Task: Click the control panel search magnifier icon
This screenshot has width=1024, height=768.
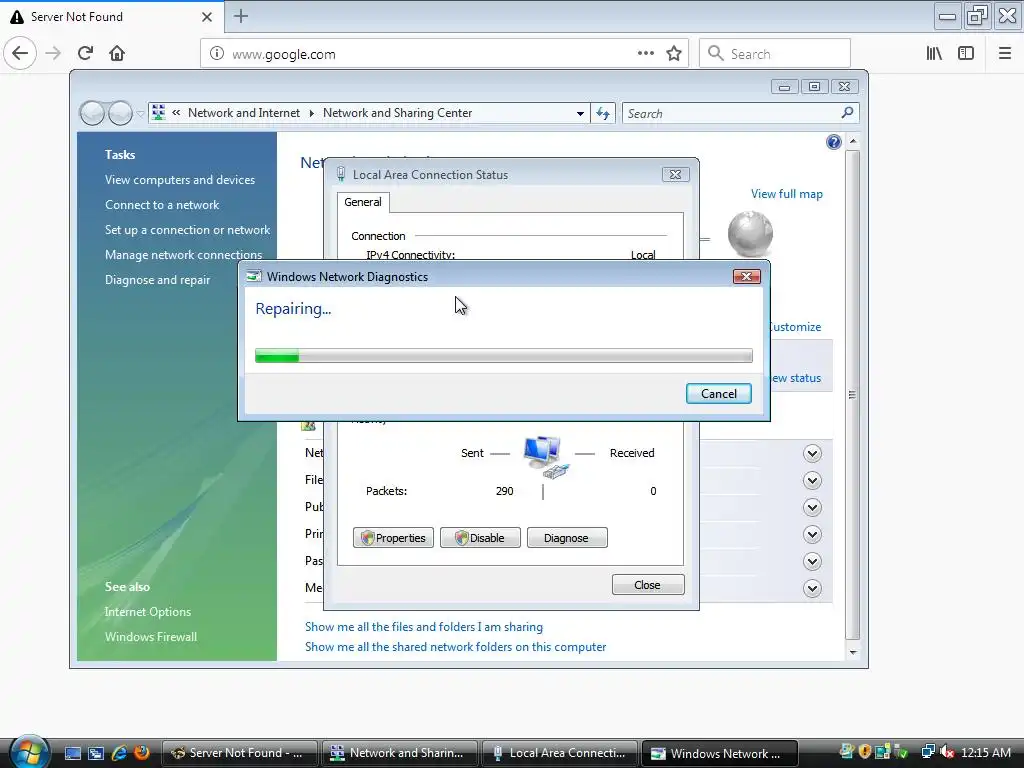Action: (x=848, y=113)
